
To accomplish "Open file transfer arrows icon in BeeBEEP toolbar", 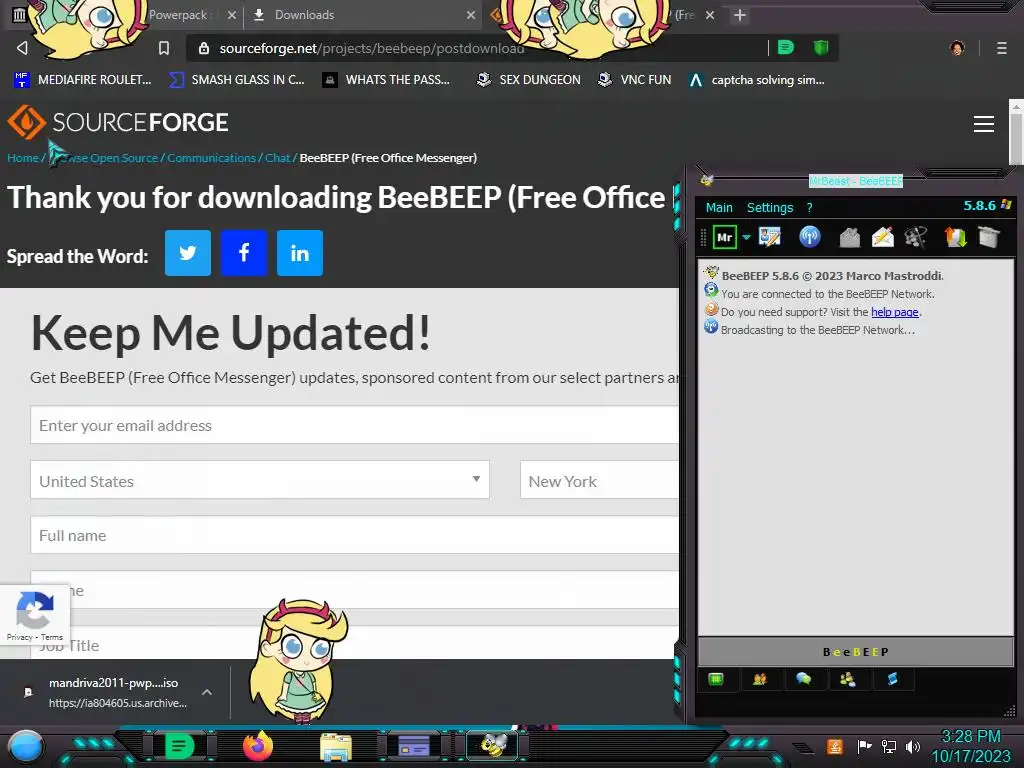I will click(955, 237).
